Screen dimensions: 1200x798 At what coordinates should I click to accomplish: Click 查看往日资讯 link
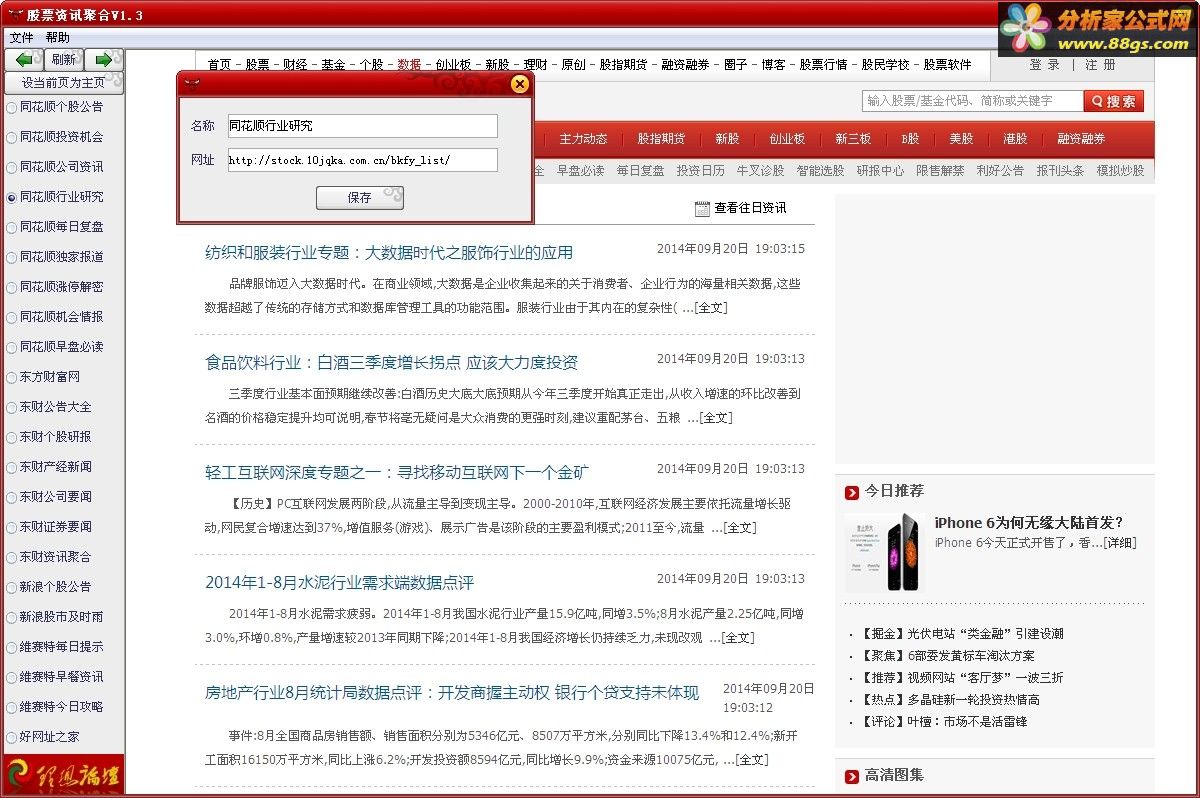tap(750, 208)
